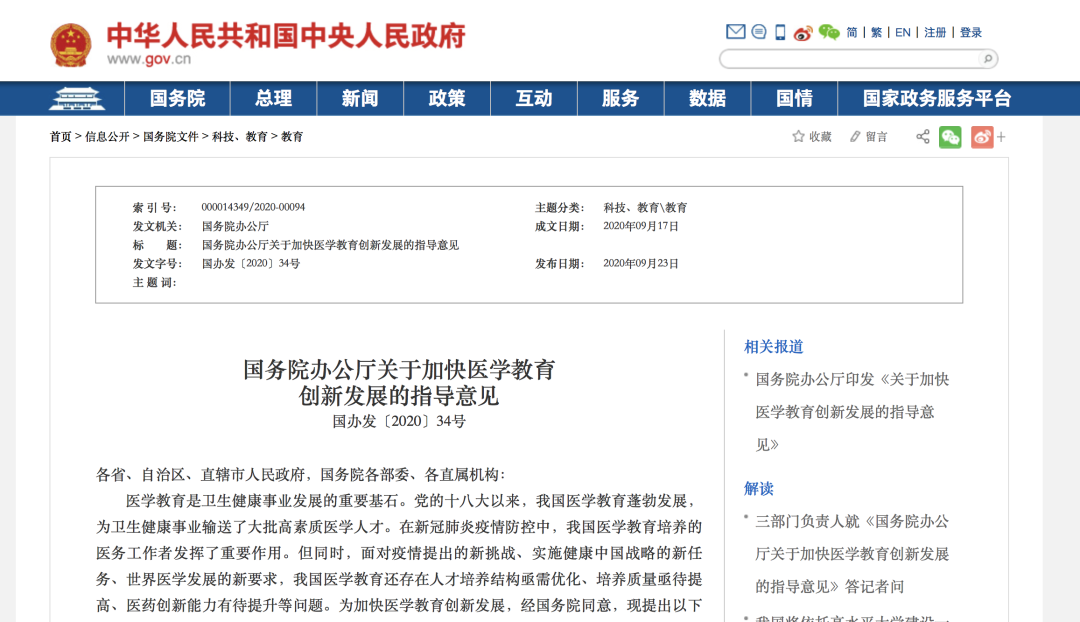Open the 总理 menu
Viewport: 1080px width, 622px height.
pos(273,99)
